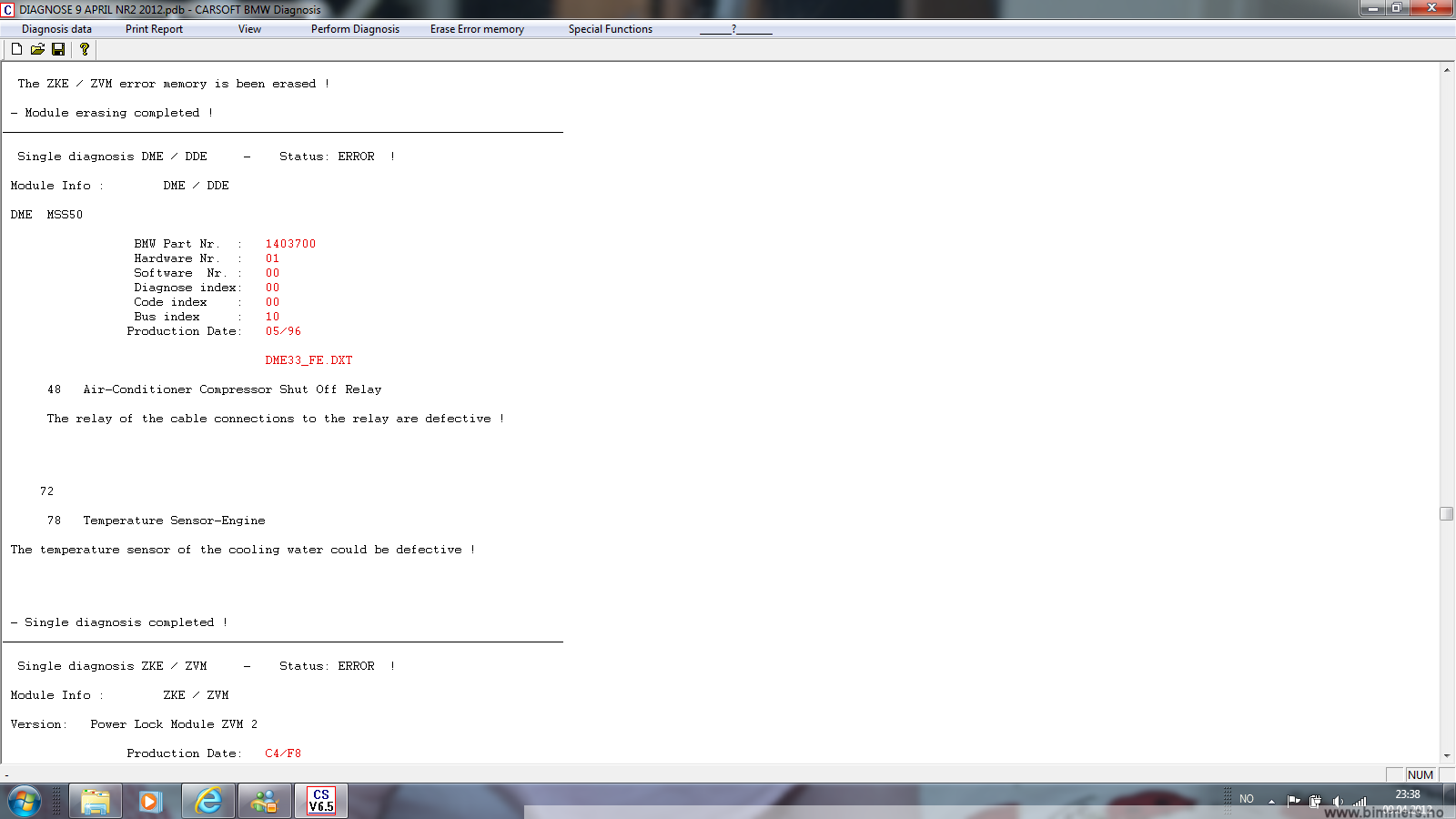Viewport: 1456px width, 819px height.
Task: Click the Open file folder icon
Action: (x=37, y=49)
